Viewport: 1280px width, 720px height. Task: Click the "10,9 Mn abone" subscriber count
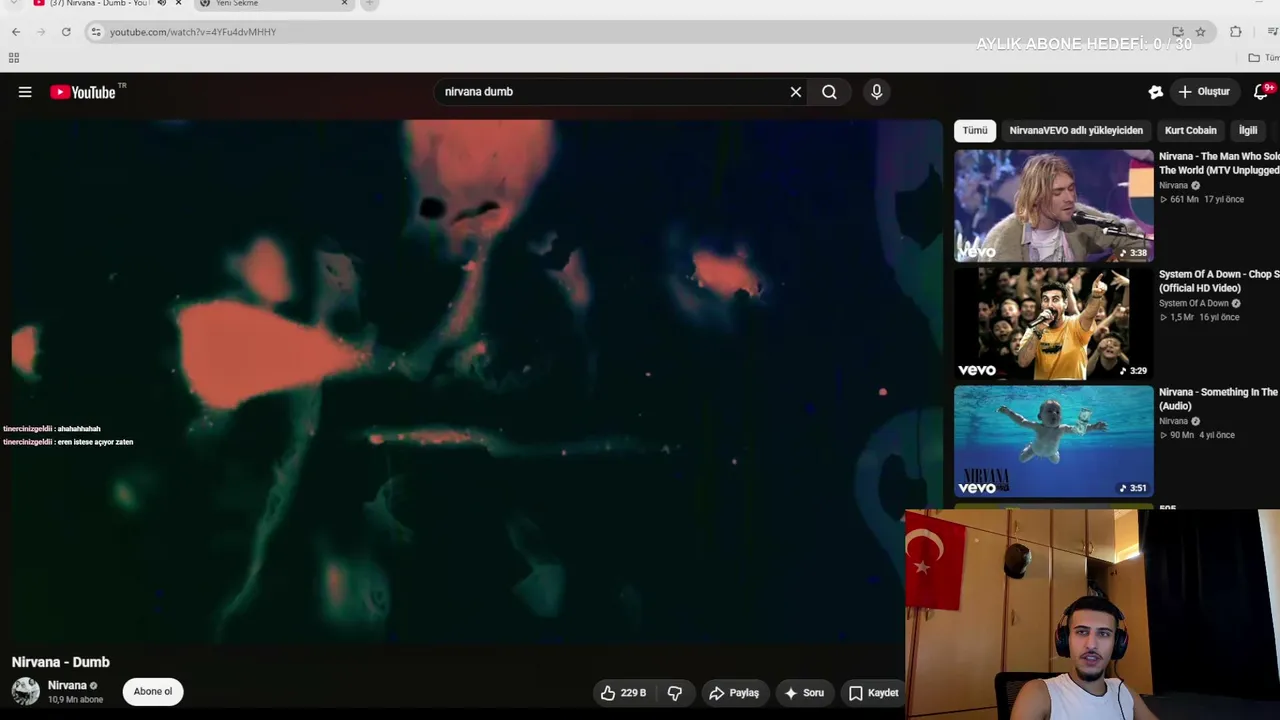(x=76, y=700)
